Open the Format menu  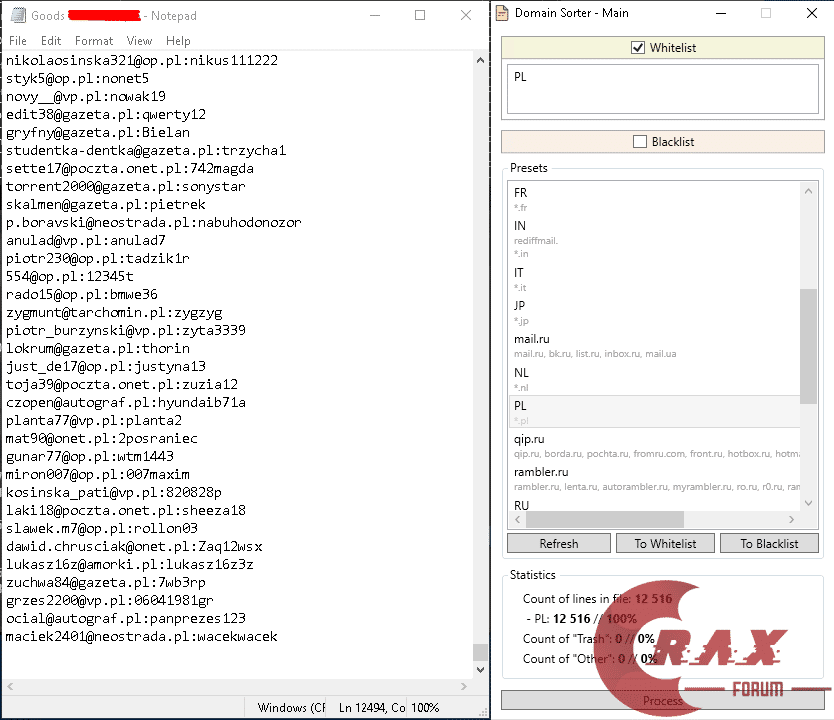pyautogui.click(x=94, y=41)
